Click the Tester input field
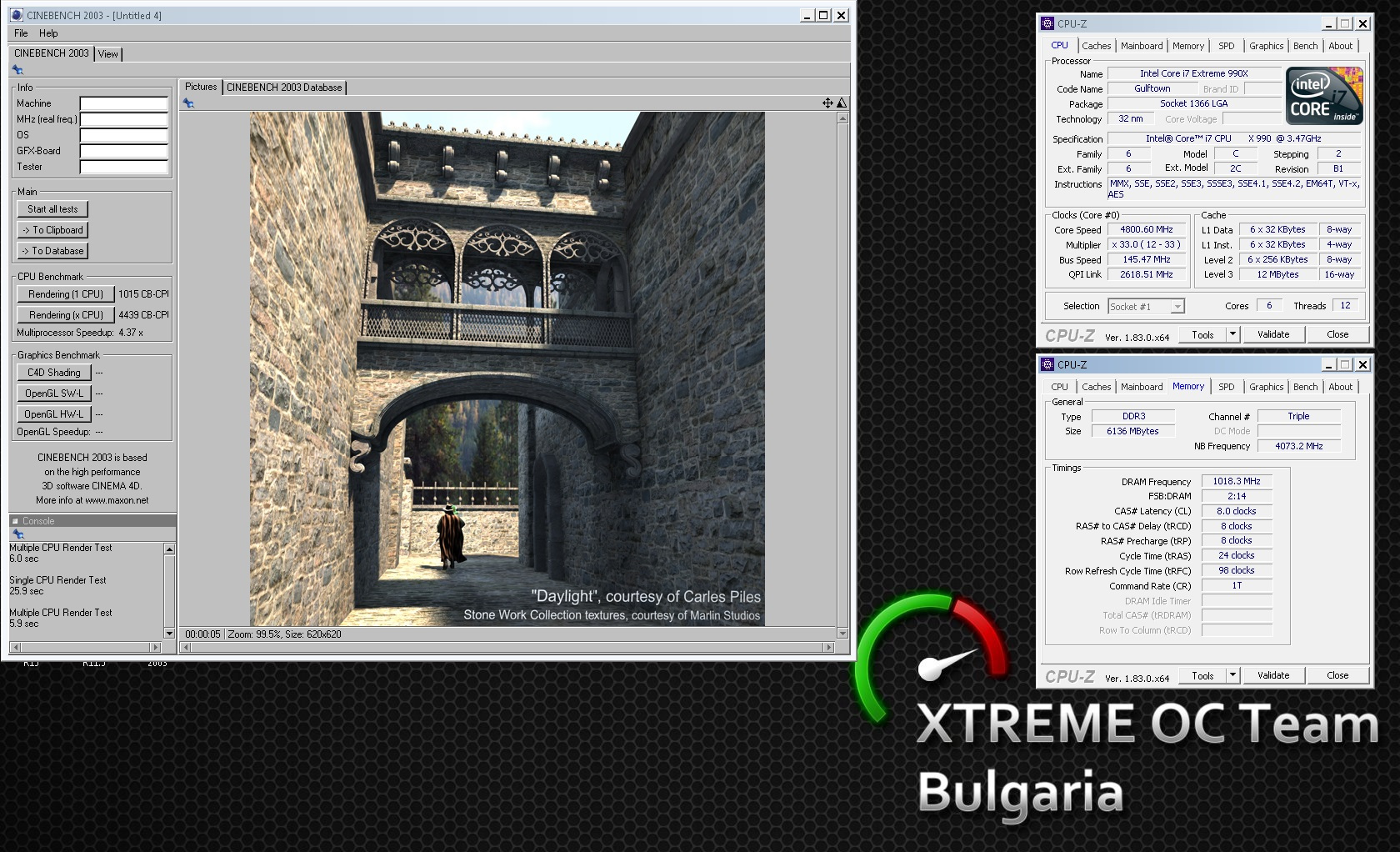 point(123,167)
